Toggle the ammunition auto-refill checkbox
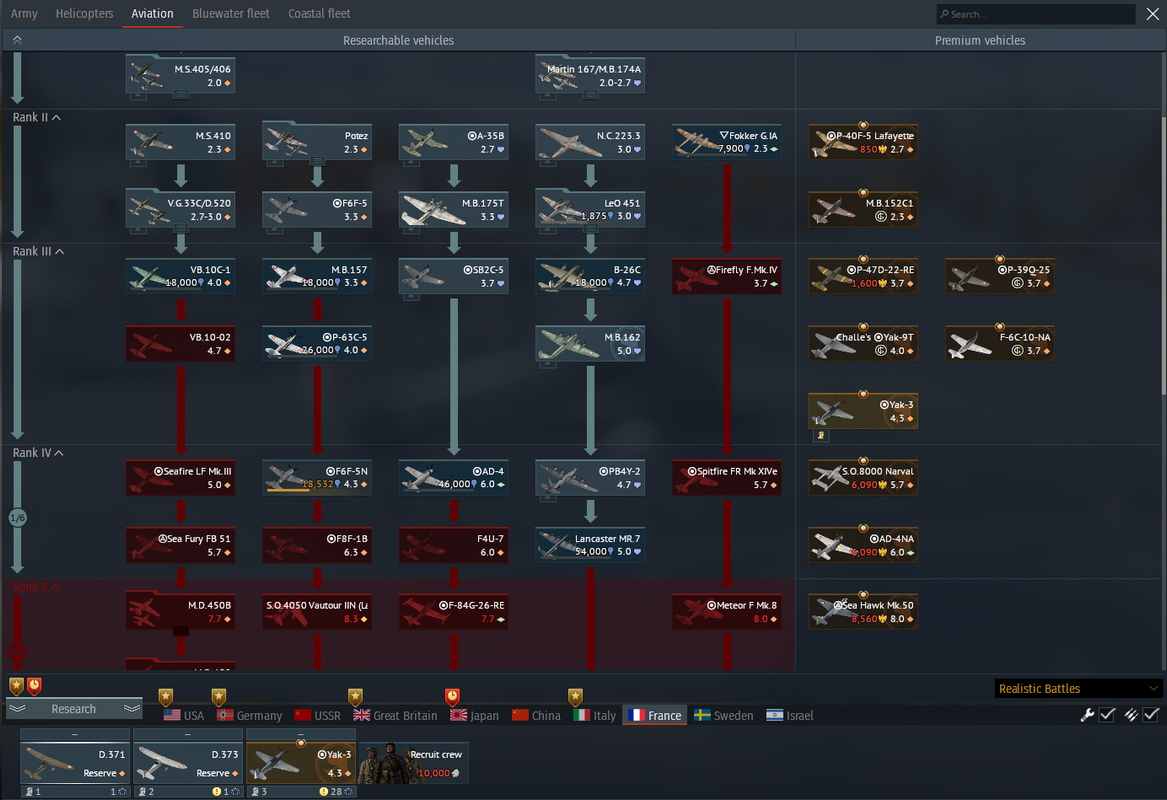Image resolution: width=1167 pixels, height=800 pixels. tap(1151, 715)
